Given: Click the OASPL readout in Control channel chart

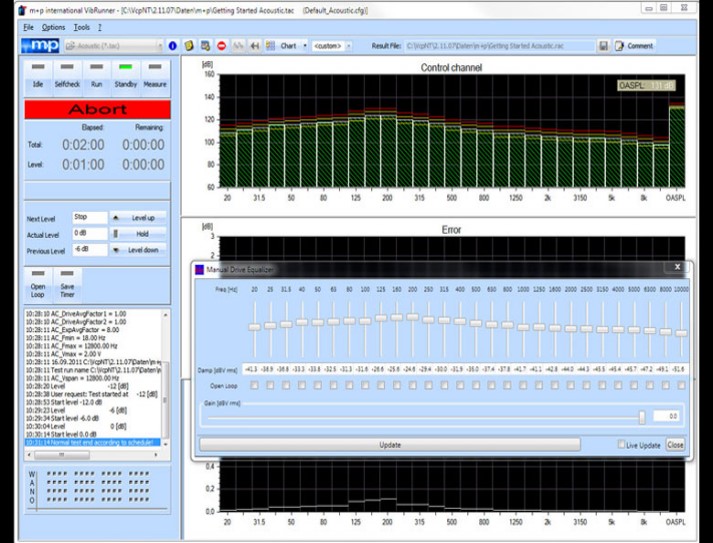Looking at the screenshot, I should (x=646, y=85).
